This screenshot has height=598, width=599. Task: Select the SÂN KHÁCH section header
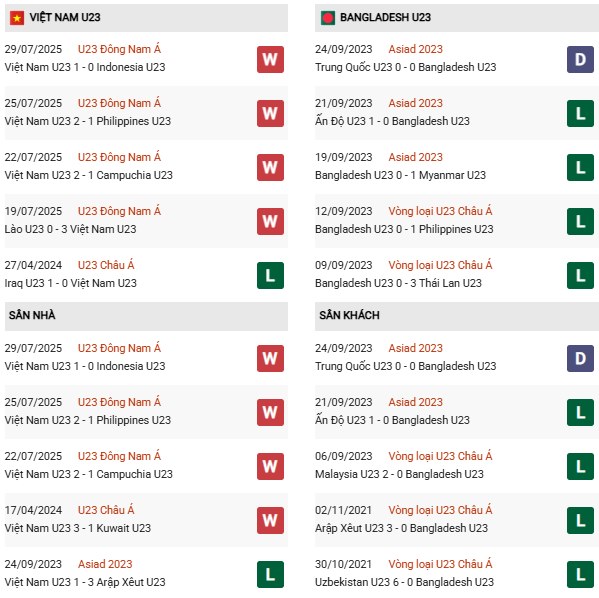coord(457,316)
